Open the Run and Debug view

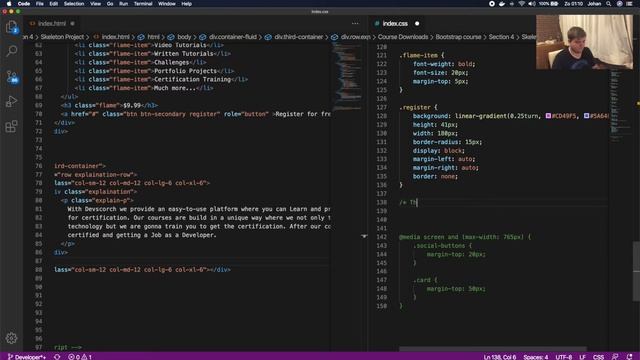(x=11, y=101)
